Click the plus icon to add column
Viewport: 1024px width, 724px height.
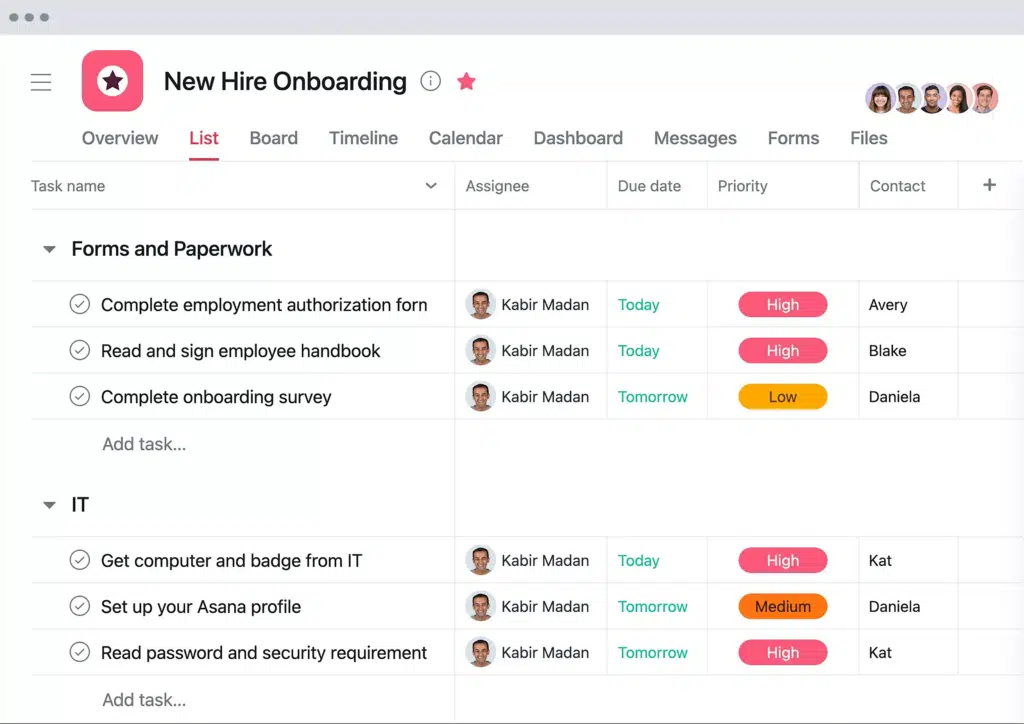(989, 185)
